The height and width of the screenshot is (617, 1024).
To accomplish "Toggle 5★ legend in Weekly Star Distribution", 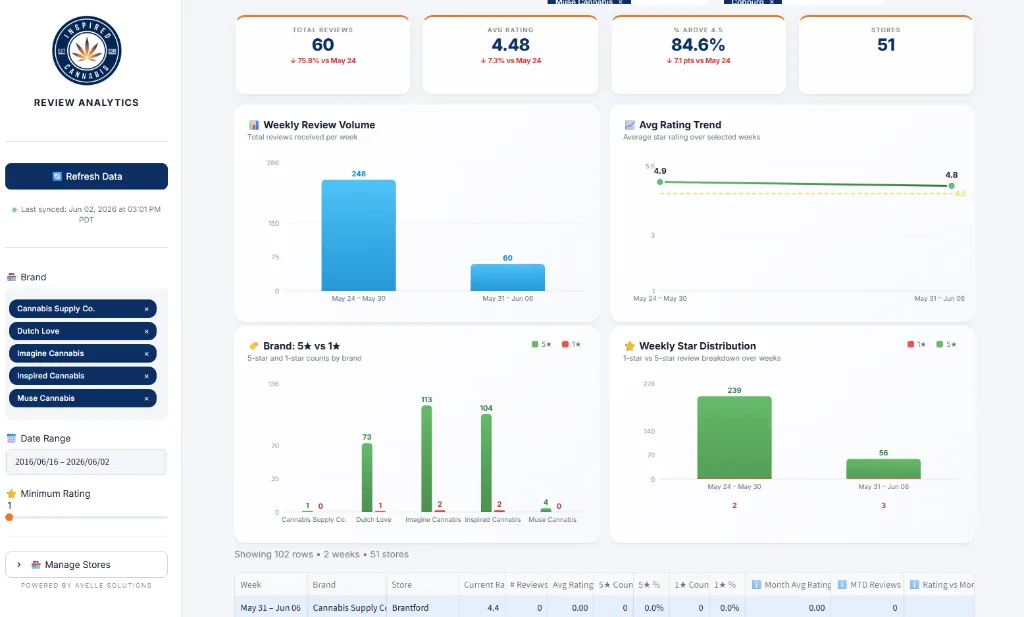I will (946, 344).
